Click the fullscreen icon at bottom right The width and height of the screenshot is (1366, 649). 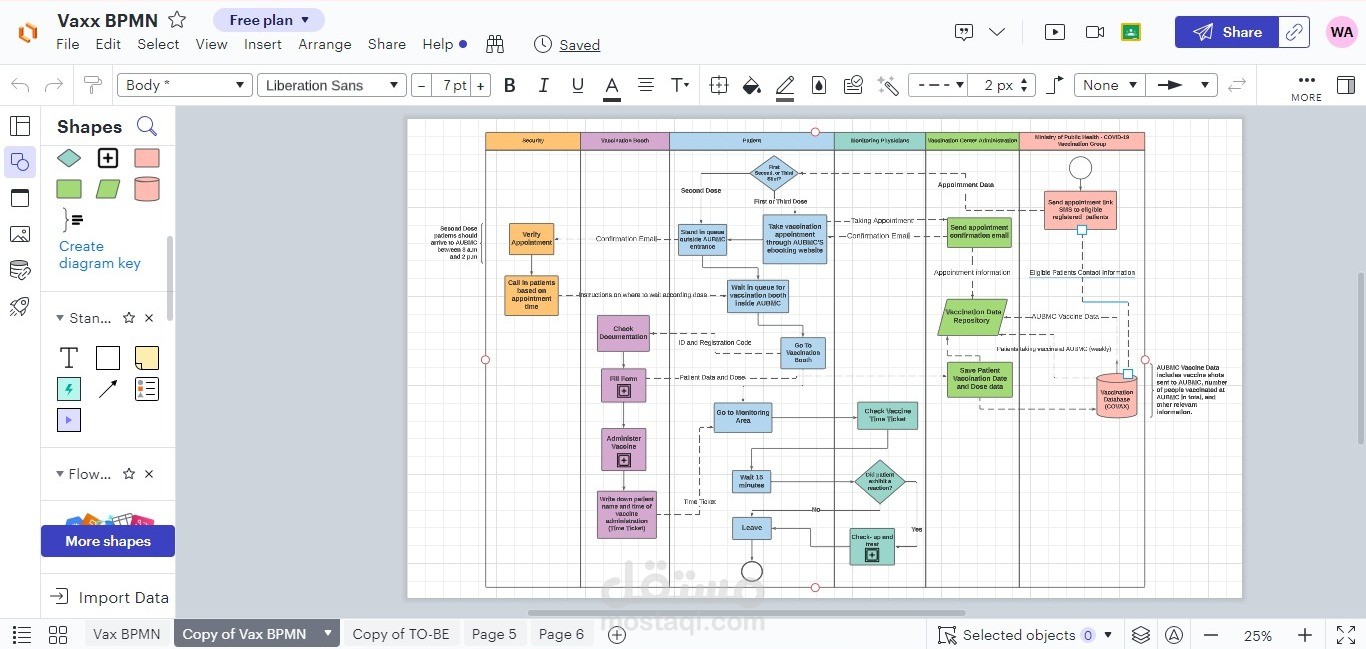[x=1346, y=635]
